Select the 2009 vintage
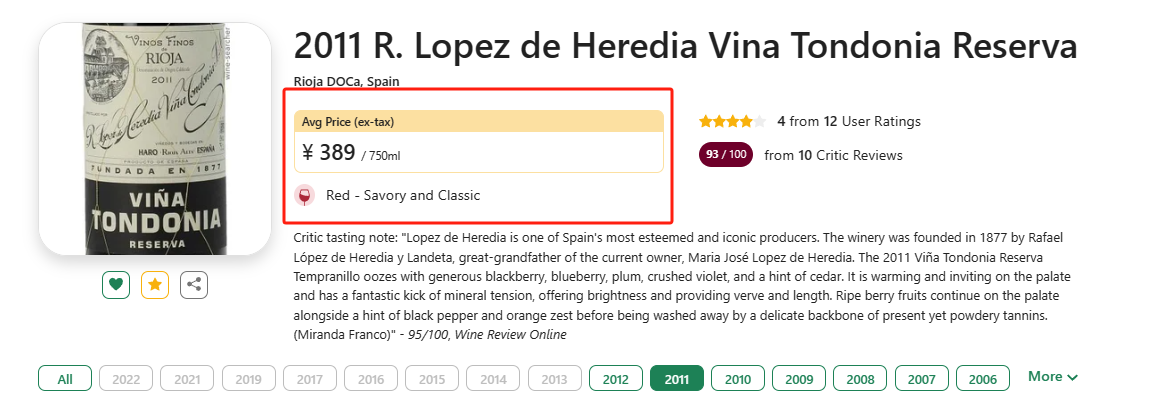Viewport: 1170px width, 409px height. (799, 378)
